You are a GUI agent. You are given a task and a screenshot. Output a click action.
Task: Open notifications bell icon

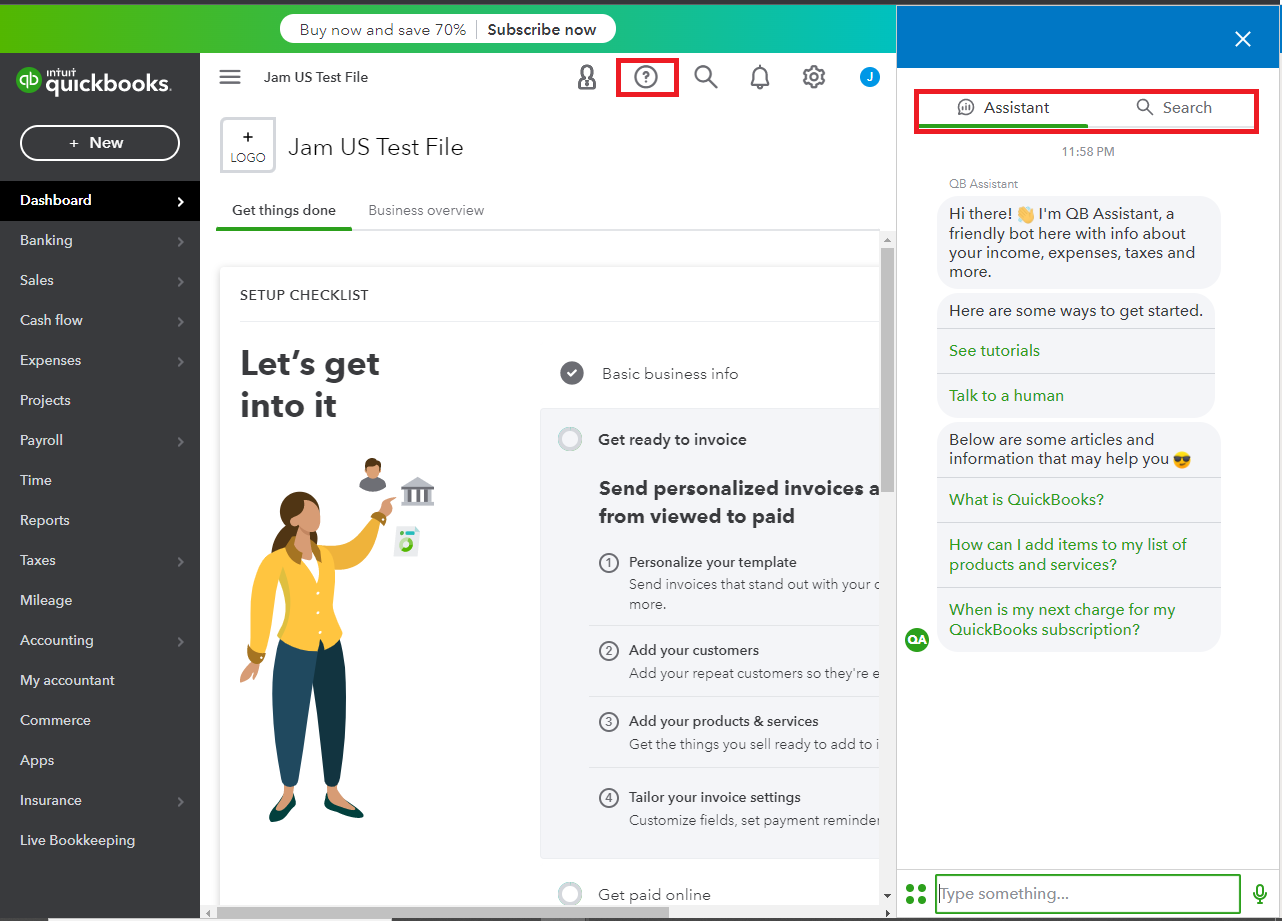[760, 77]
